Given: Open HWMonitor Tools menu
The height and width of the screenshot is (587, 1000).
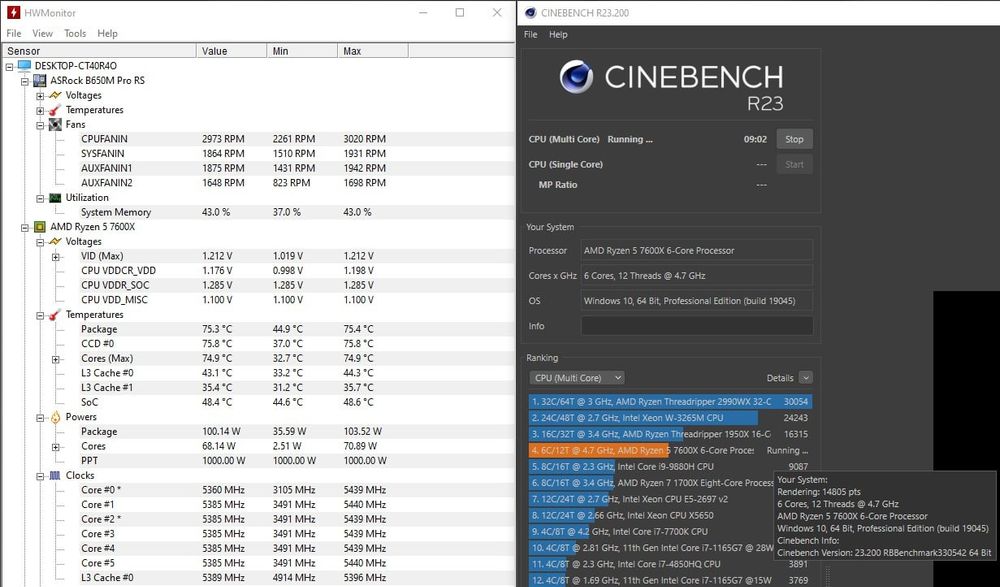Looking at the screenshot, I should [75, 33].
